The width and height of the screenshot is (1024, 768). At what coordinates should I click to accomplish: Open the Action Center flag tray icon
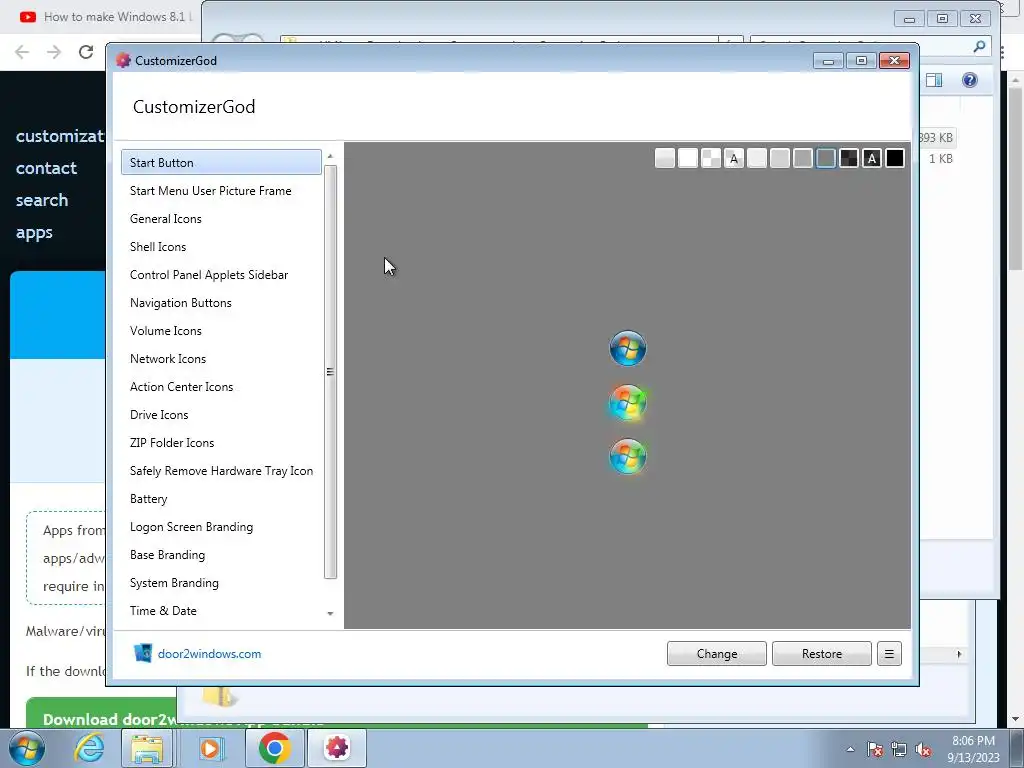(x=875, y=749)
